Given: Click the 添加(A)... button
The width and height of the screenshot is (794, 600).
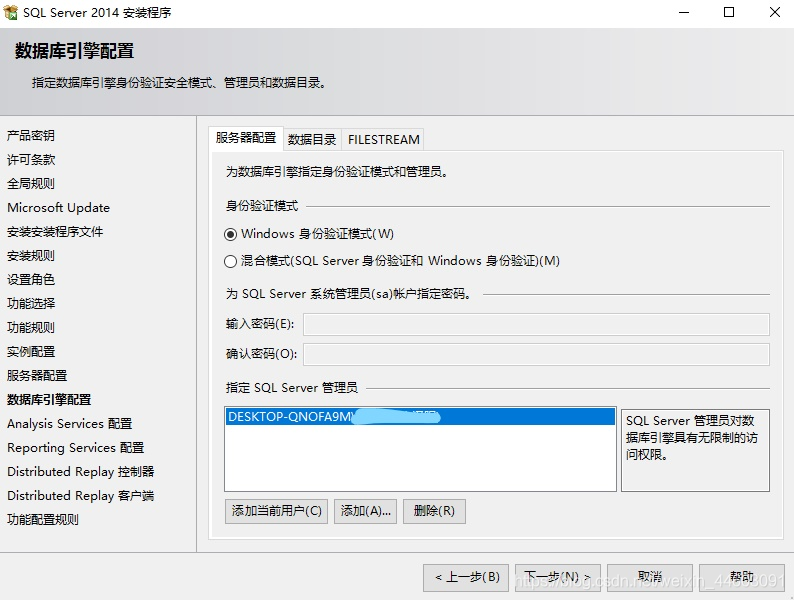Looking at the screenshot, I should [365, 511].
